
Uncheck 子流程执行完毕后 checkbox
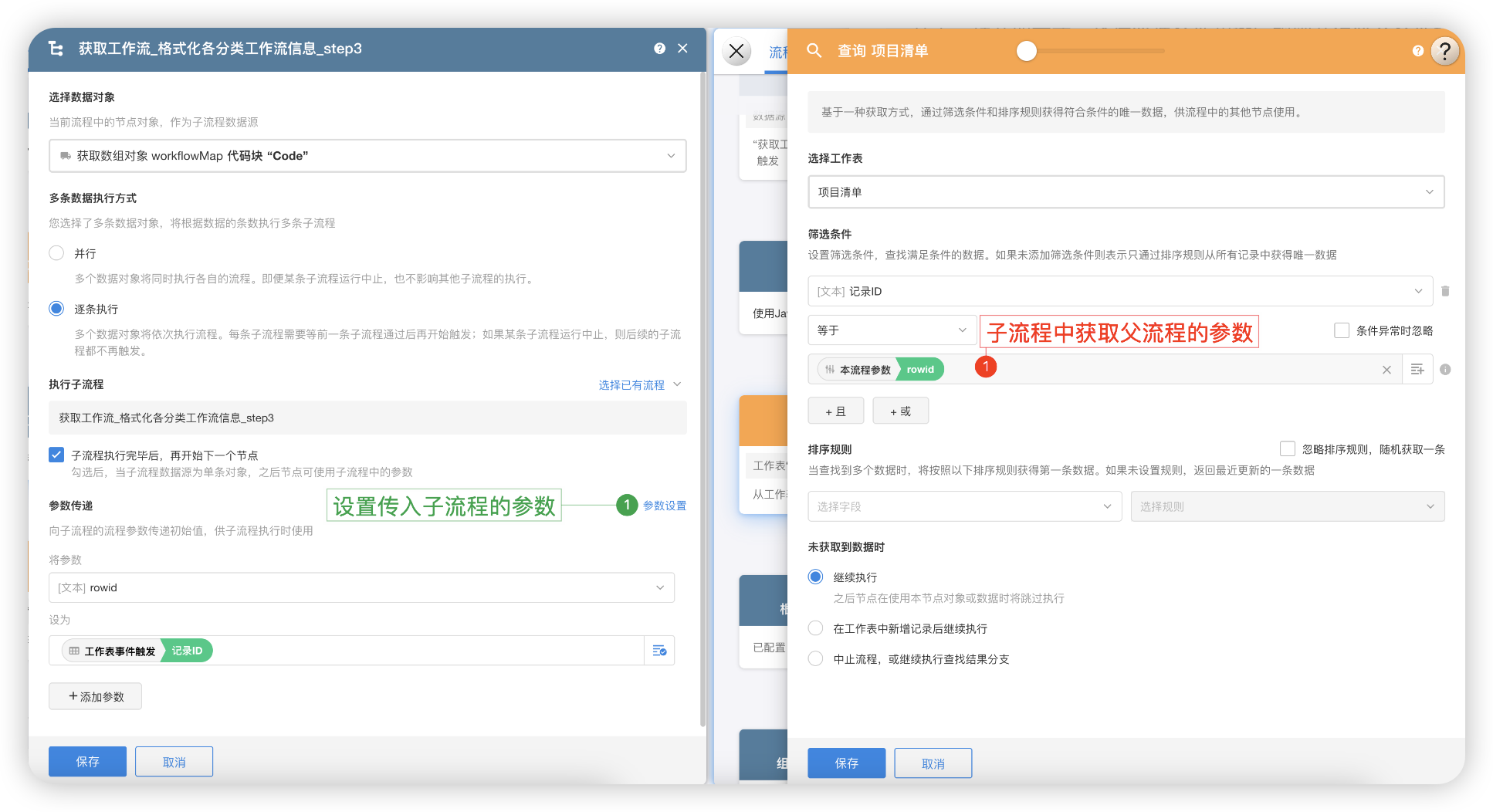click(56, 455)
